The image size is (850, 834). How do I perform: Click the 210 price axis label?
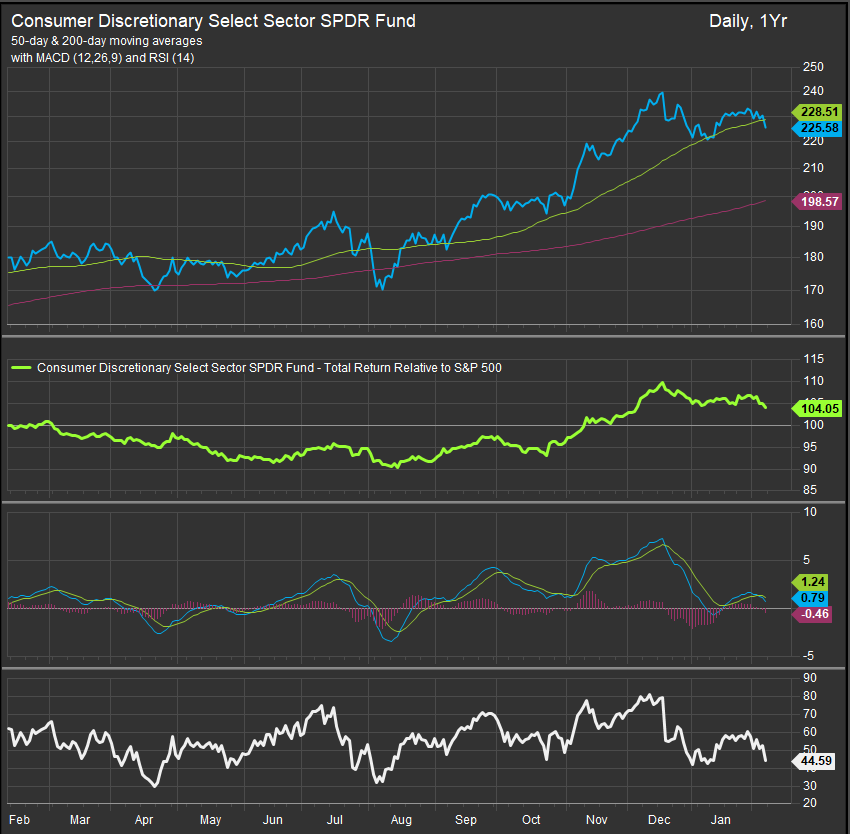pyautogui.click(x=813, y=168)
